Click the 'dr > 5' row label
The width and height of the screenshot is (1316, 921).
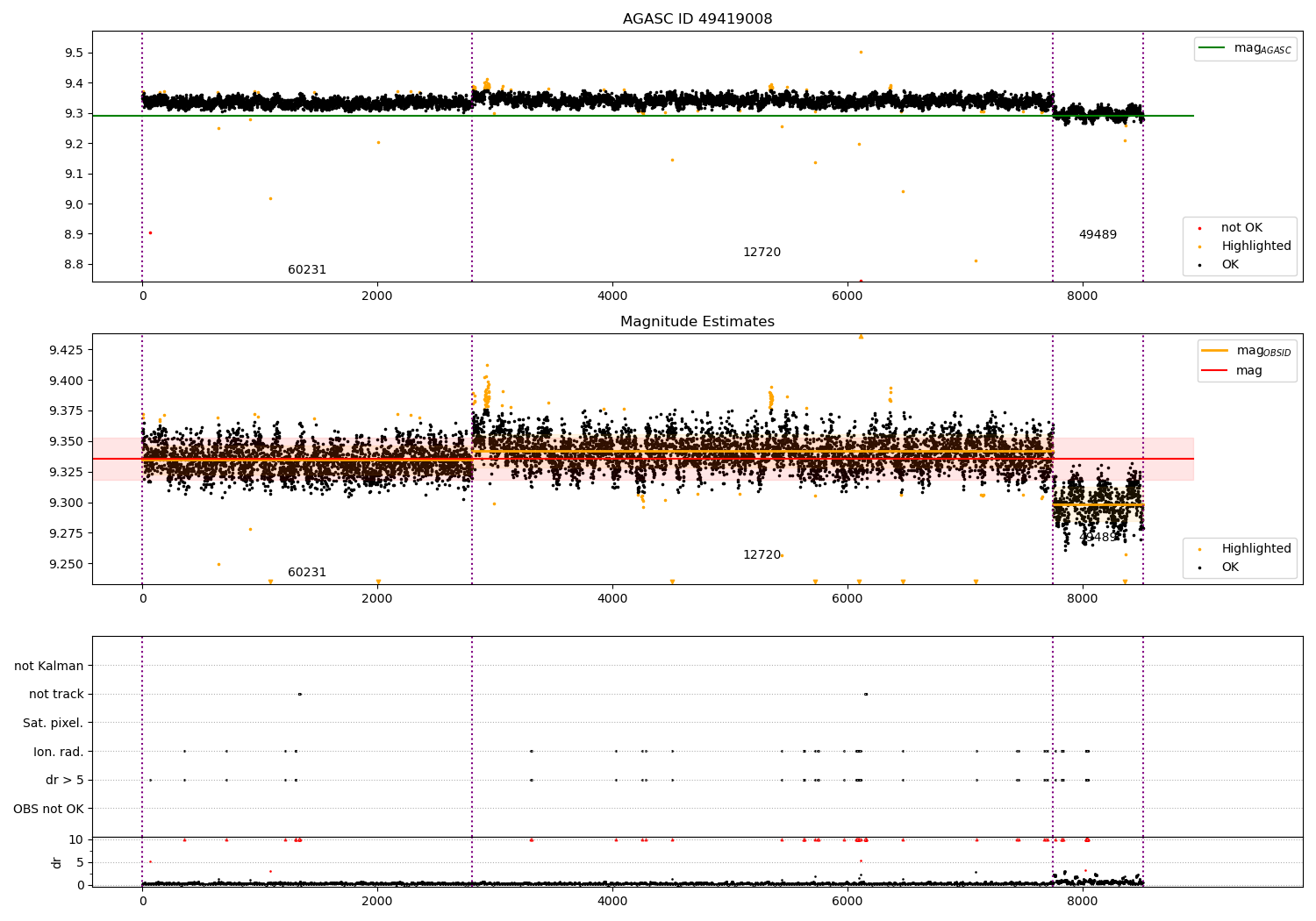pyautogui.click(x=65, y=780)
